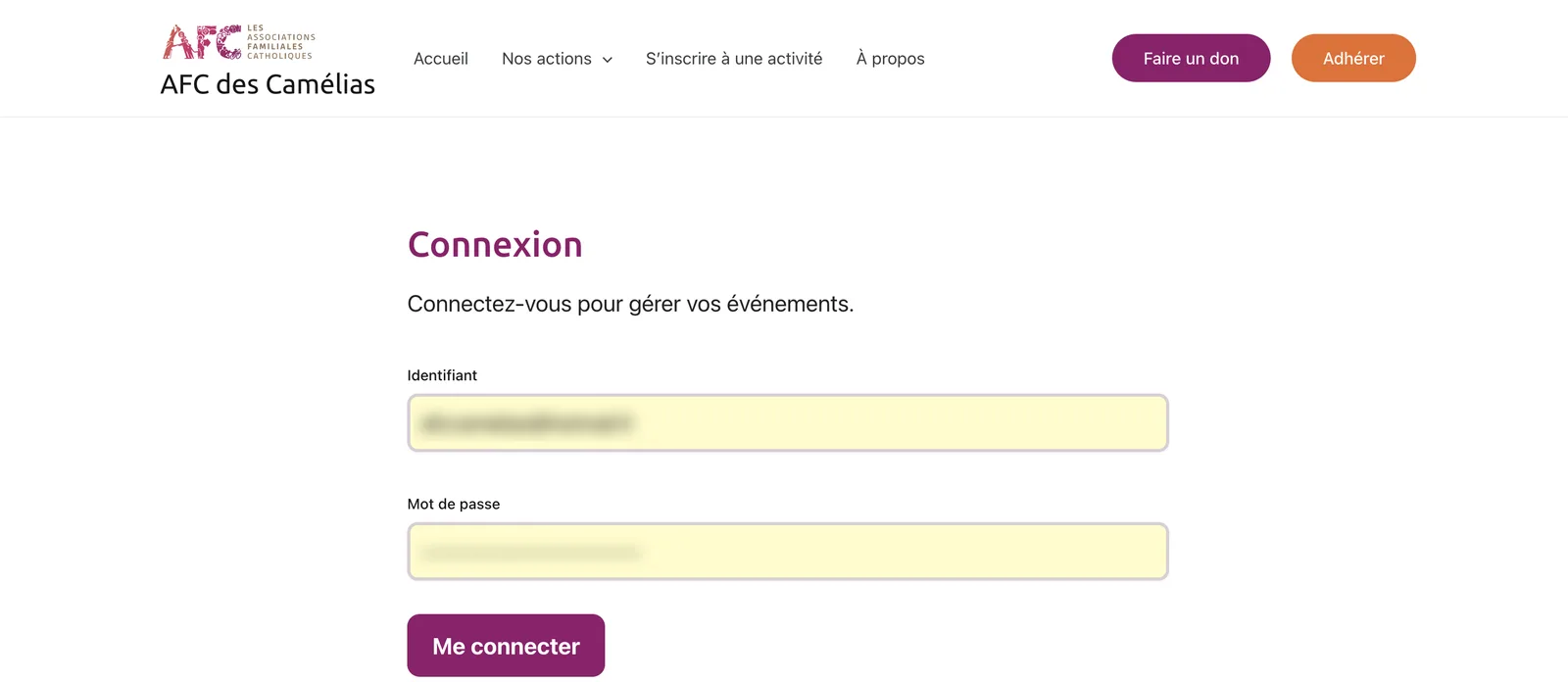Click the orange Adhérer button
Image resolution: width=1568 pixels, height=682 pixels.
[1353, 58]
